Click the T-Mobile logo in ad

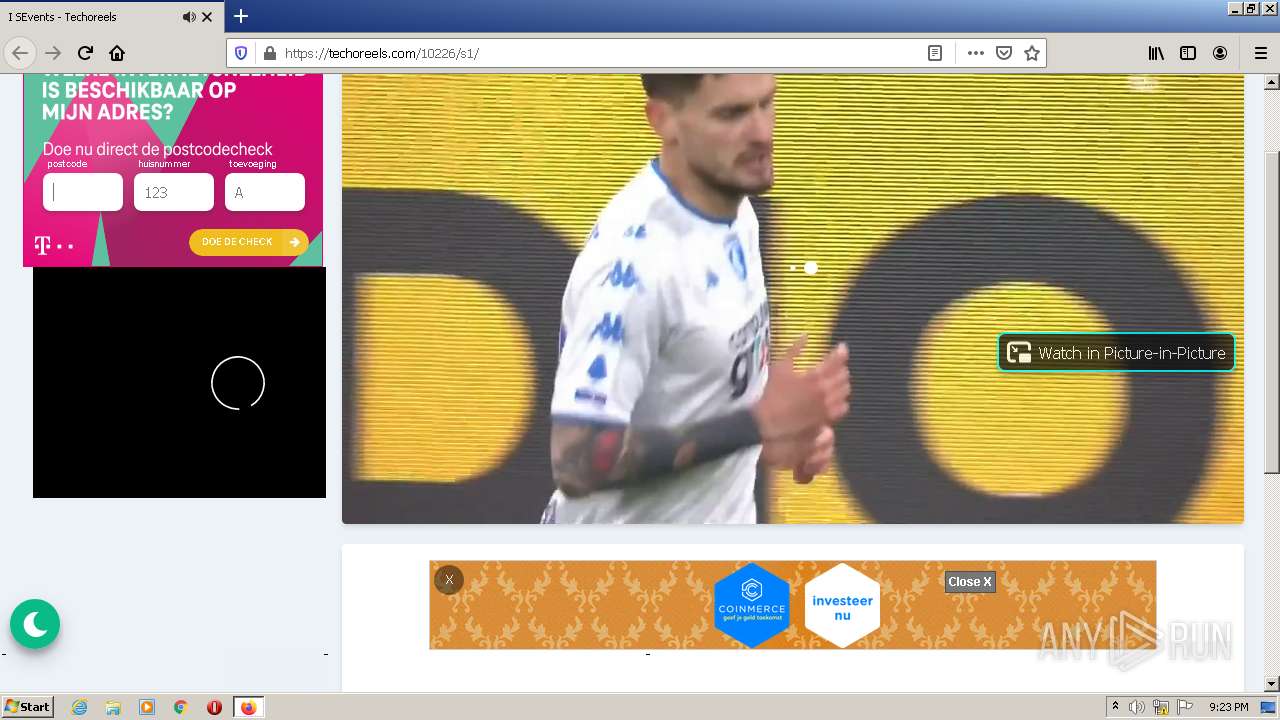[x=54, y=245]
